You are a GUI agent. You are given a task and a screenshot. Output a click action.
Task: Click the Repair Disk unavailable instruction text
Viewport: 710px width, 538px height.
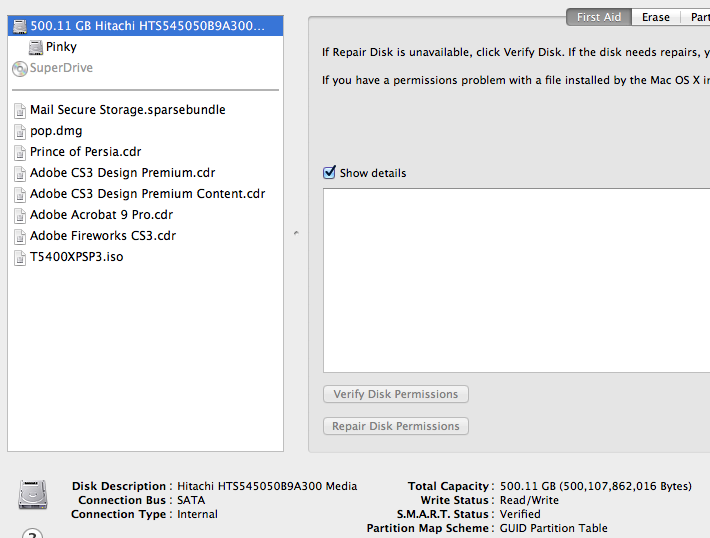pyautogui.click(x=516, y=53)
